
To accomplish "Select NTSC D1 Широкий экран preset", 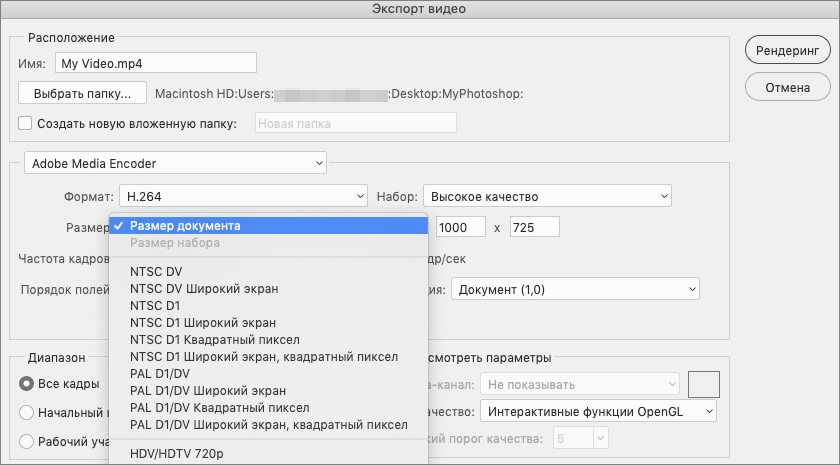I will point(203,322).
